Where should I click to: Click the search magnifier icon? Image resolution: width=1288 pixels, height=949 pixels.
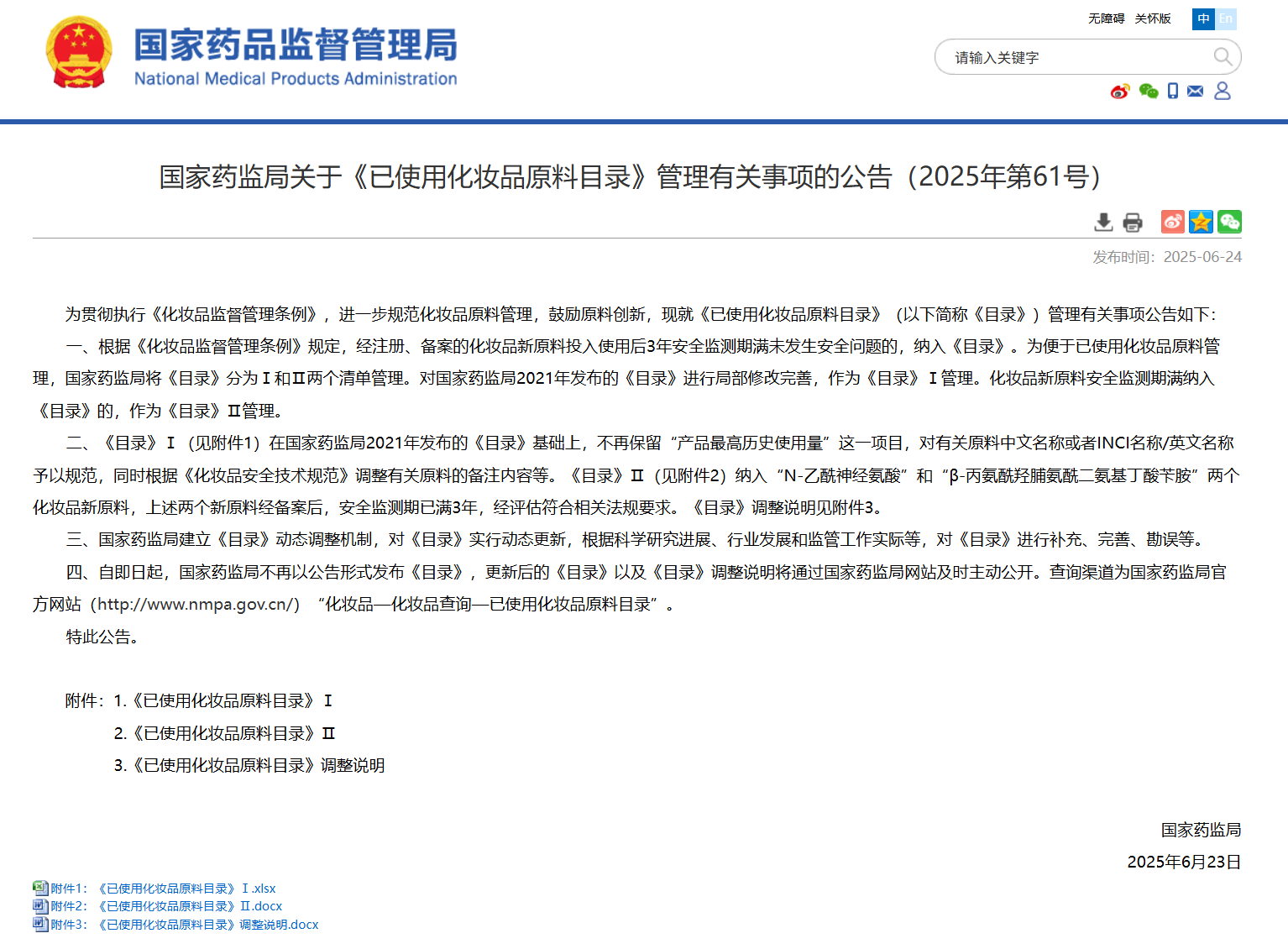(1223, 56)
